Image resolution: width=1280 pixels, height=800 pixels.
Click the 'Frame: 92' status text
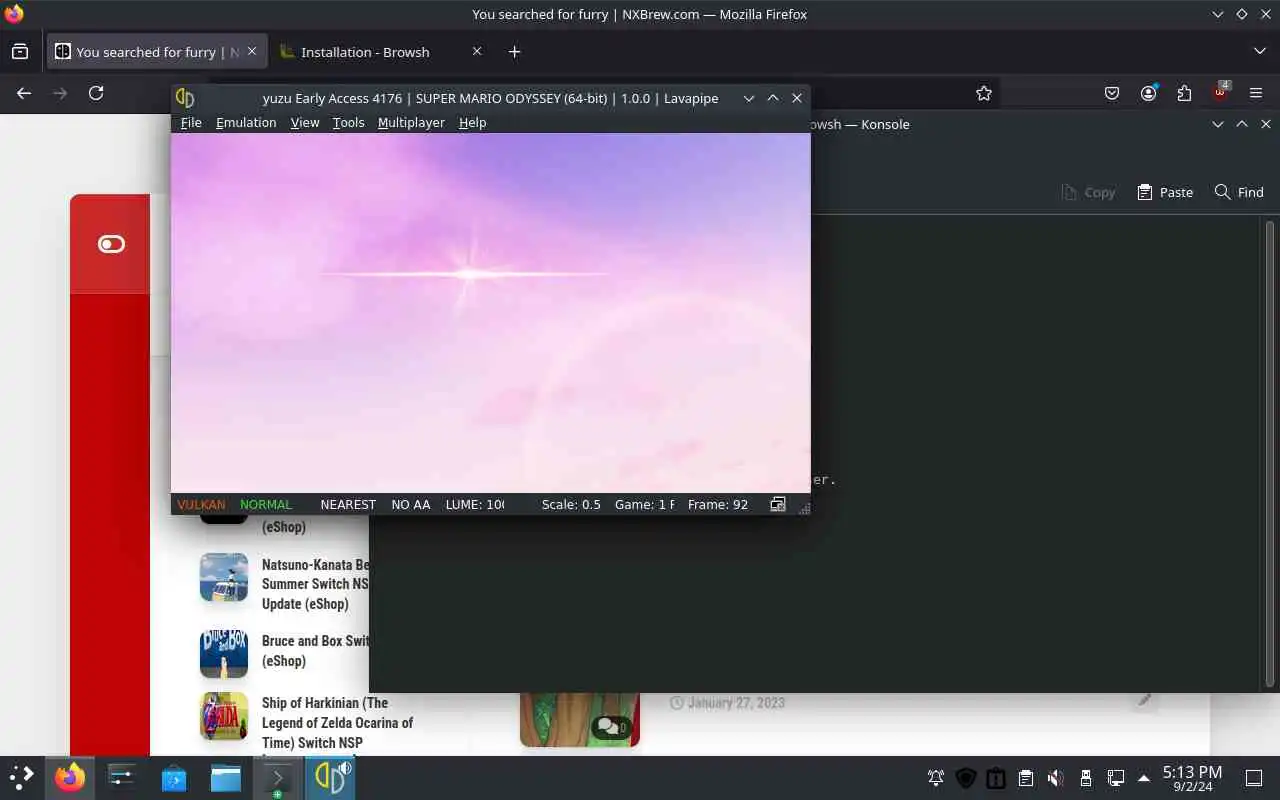coord(718,504)
